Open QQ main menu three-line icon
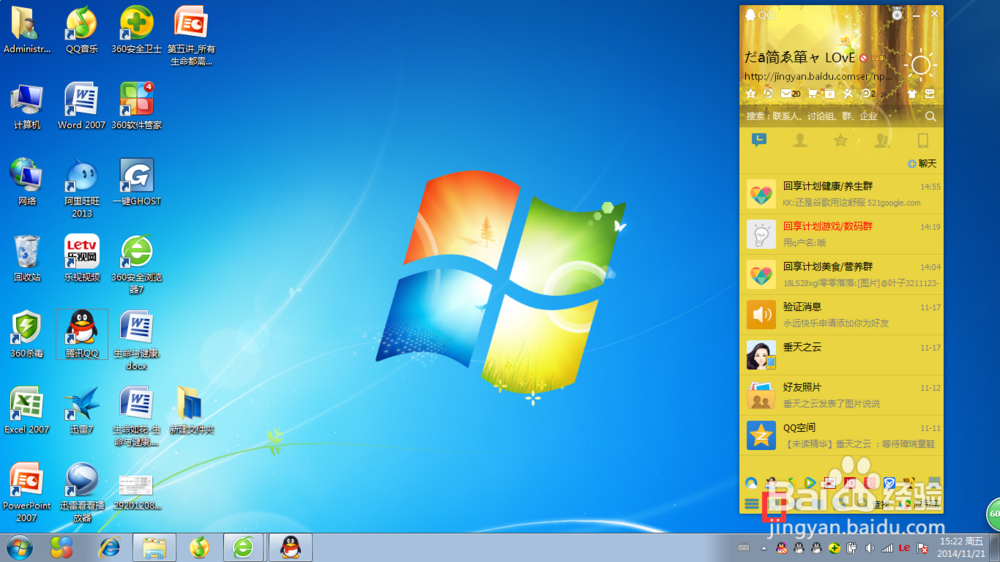 (x=752, y=504)
